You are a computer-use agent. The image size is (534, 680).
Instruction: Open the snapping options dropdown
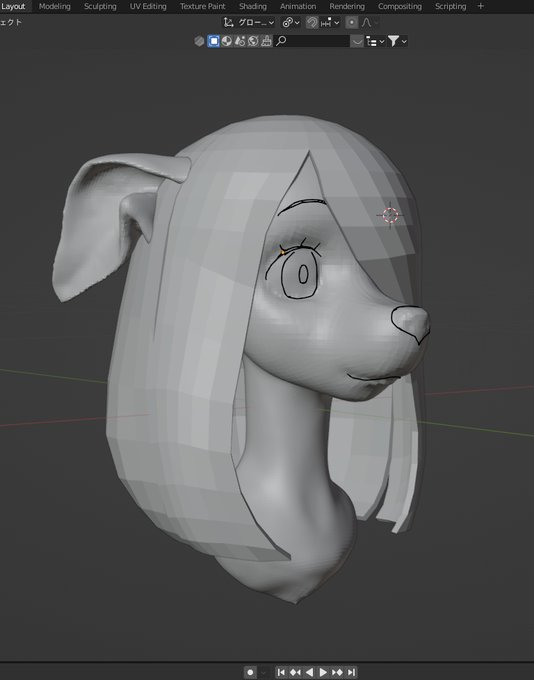pyautogui.click(x=330, y=23)
